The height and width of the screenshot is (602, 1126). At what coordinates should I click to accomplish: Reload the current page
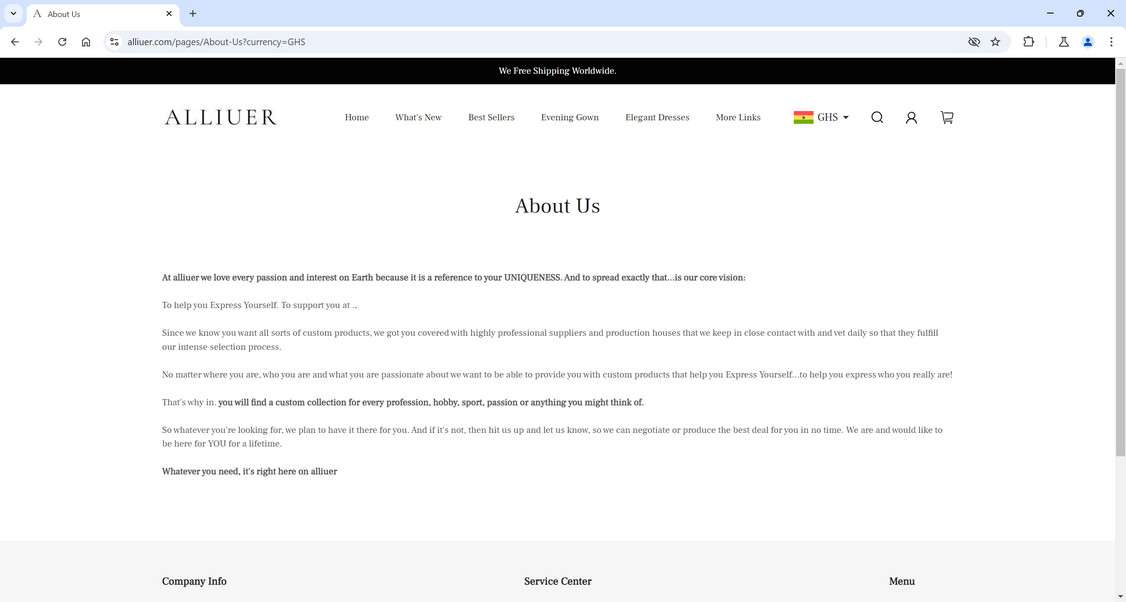61,41
